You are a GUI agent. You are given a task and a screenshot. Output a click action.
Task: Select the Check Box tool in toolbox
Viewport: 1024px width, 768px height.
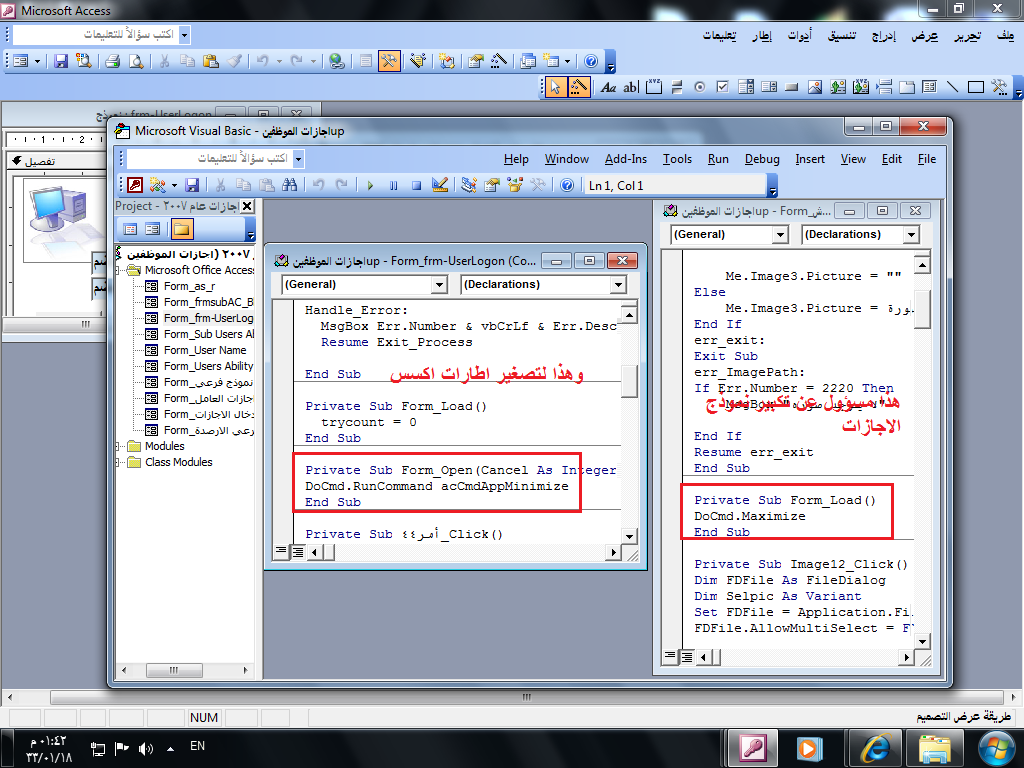click(722, 87)
